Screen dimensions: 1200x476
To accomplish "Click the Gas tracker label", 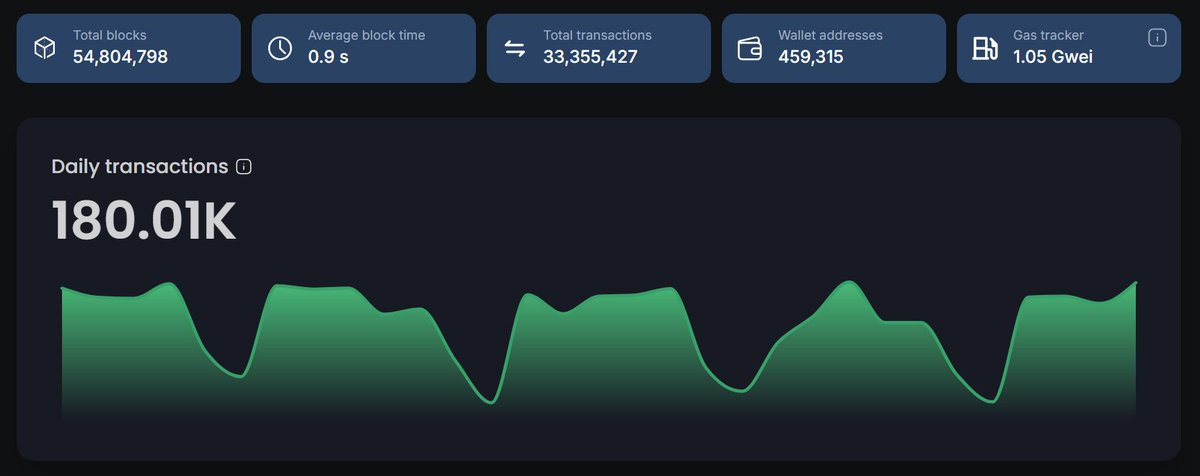I will [1048, 35].
